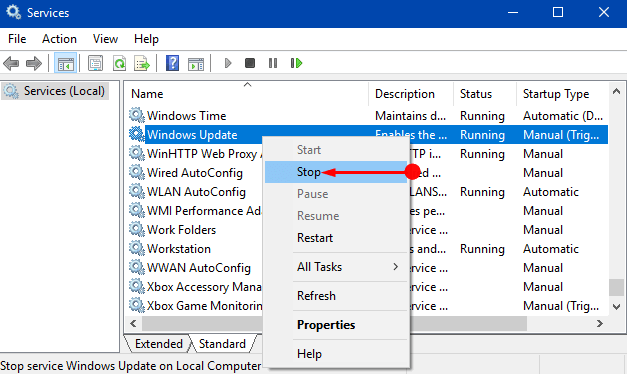
Task: Click the Xbox Game Monitoring gear icon
Action: coord(137,305)
